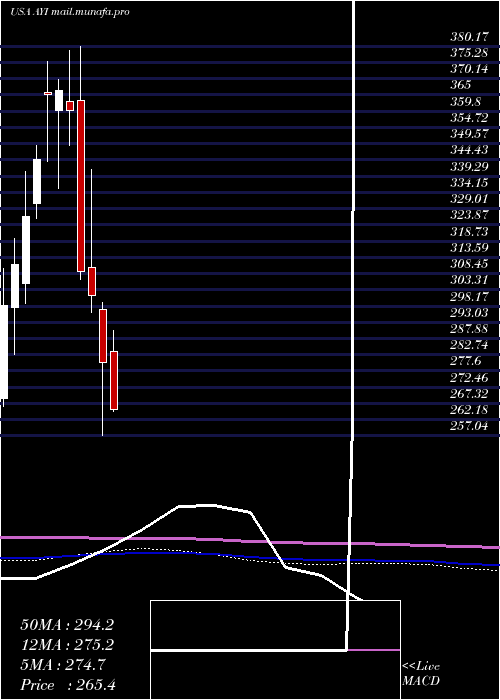The width and height of the screenshot is (500, 700).
Task: Click the 313.59 price axis label
Action: coord(469,248)
